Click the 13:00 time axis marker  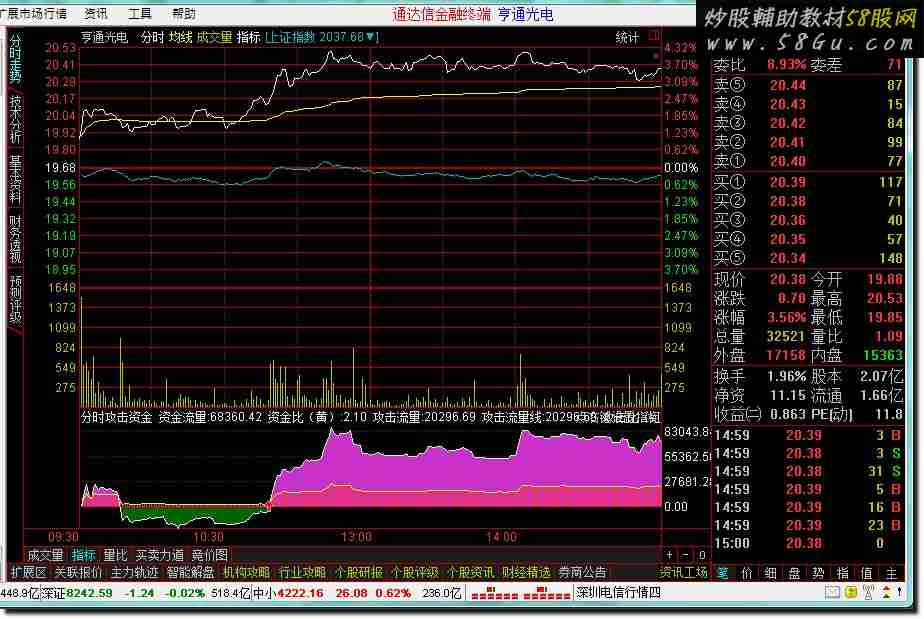pyautogui.click(x=357, y=537)
